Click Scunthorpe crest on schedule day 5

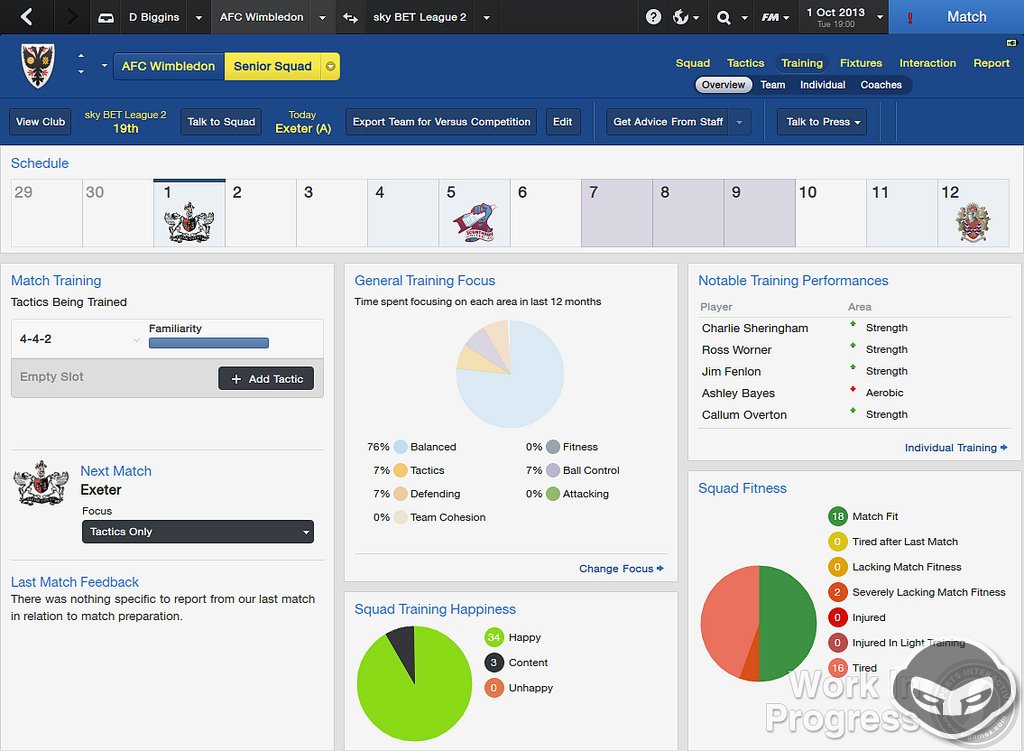[474, 223]
